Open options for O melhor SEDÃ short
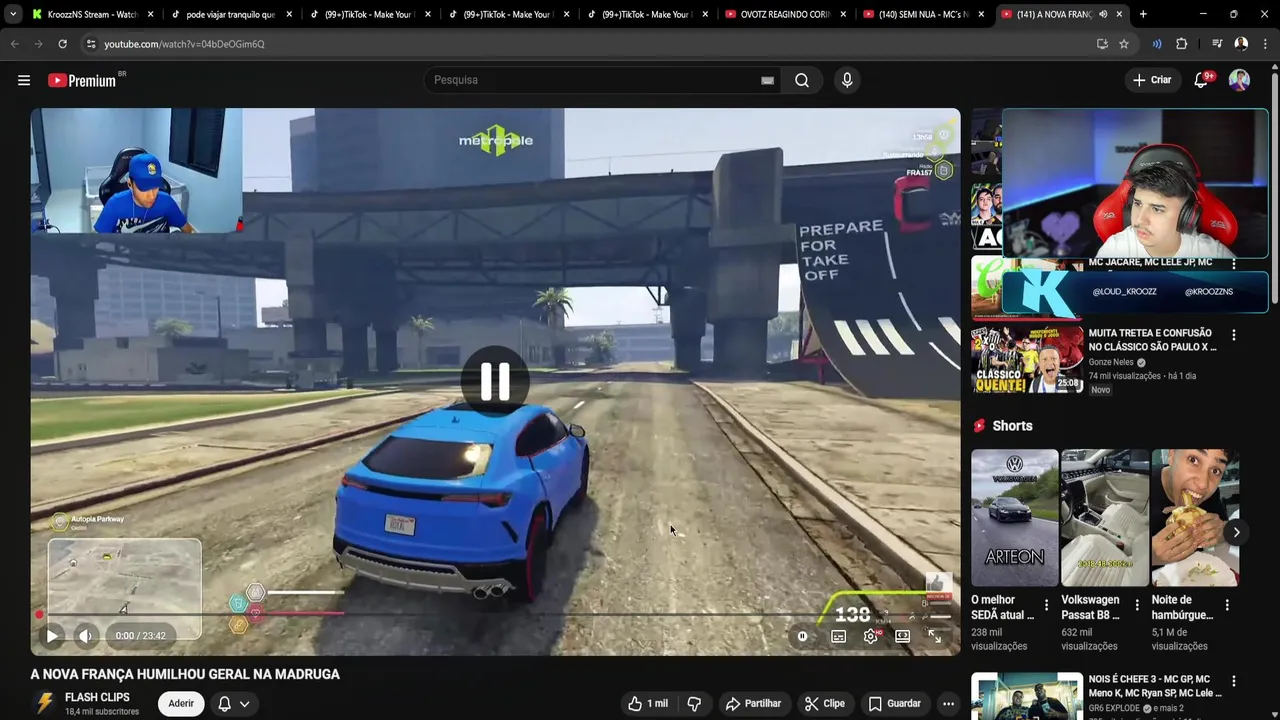 pyautogui.click(x=1047, y=605)
